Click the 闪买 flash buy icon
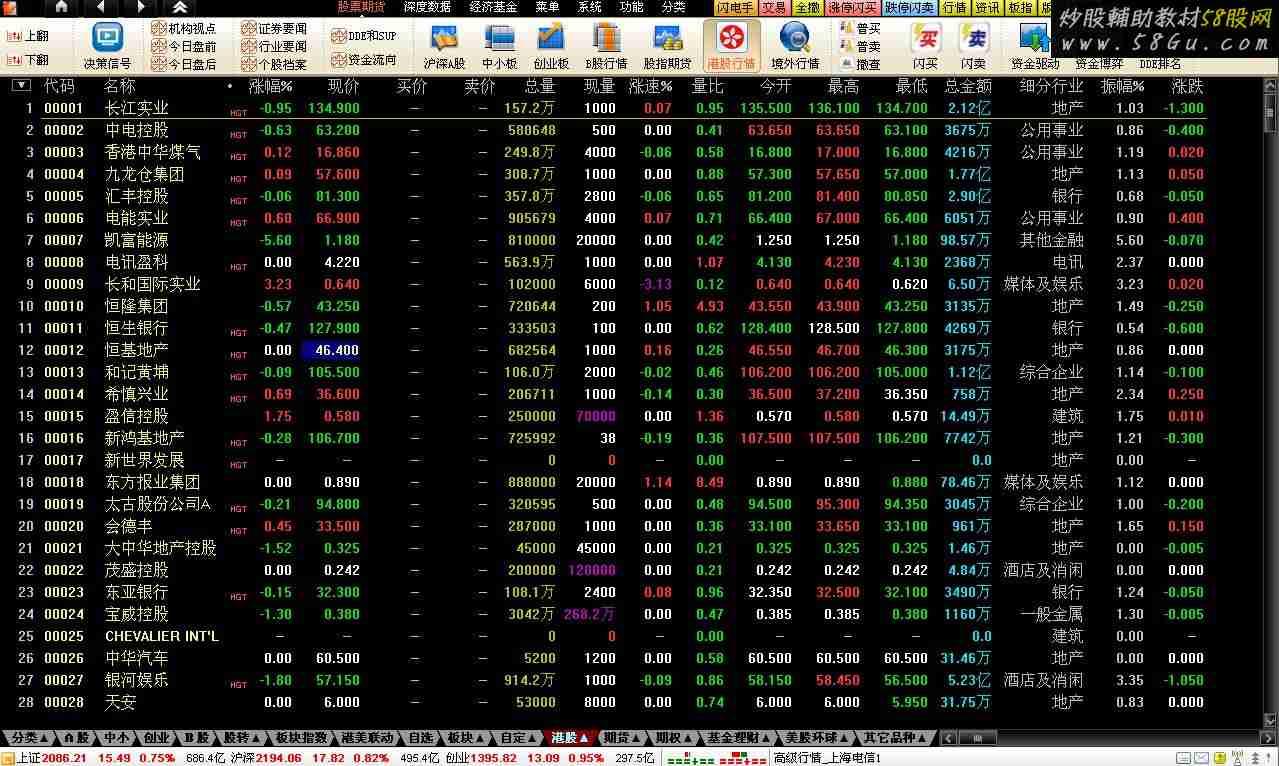 pos(926,46)
